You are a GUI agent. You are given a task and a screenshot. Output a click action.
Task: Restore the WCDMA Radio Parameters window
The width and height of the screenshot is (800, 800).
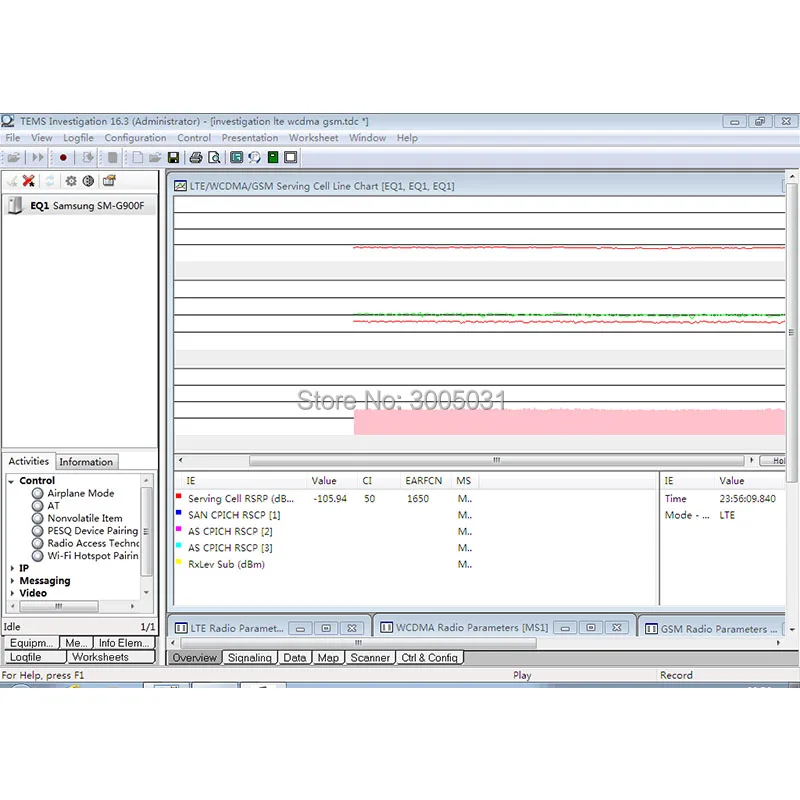pyautogui.click(x=591, y=628)
